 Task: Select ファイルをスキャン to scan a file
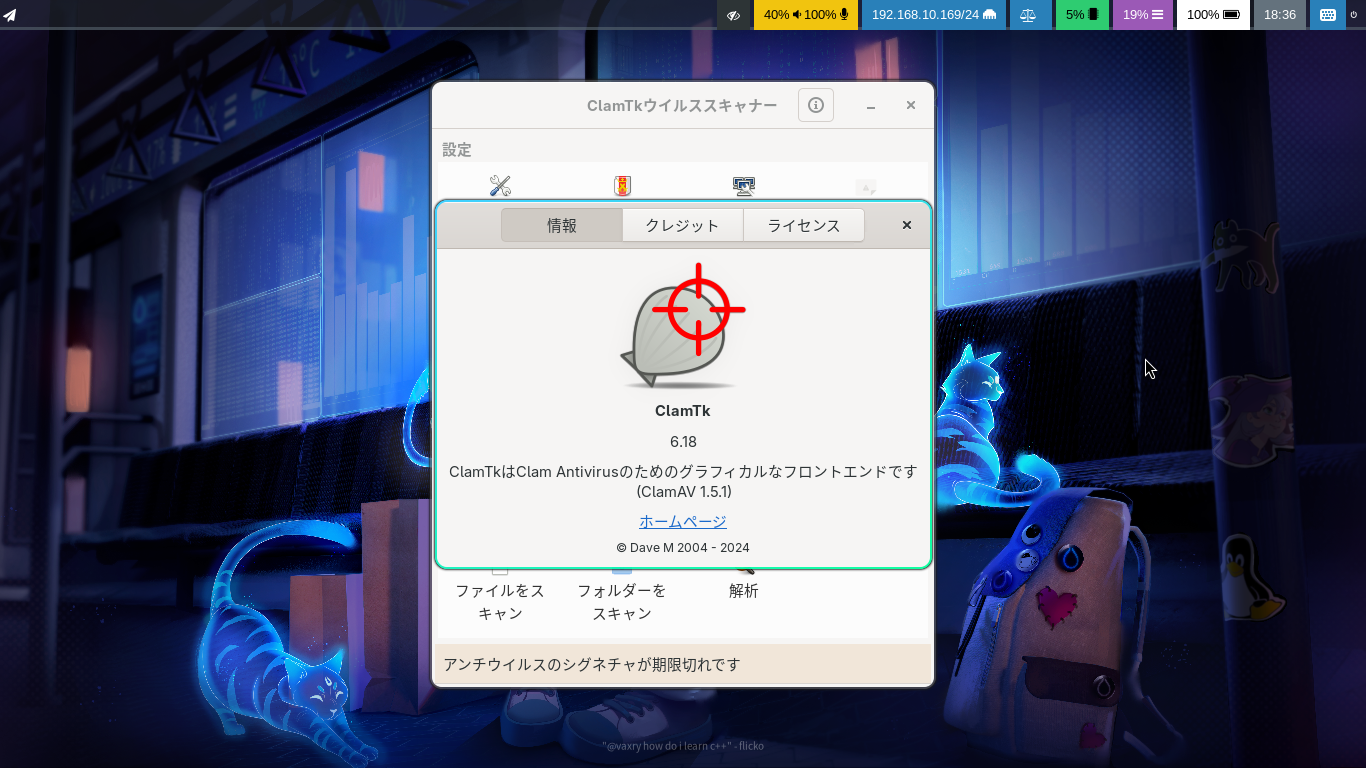click(500, 601)
